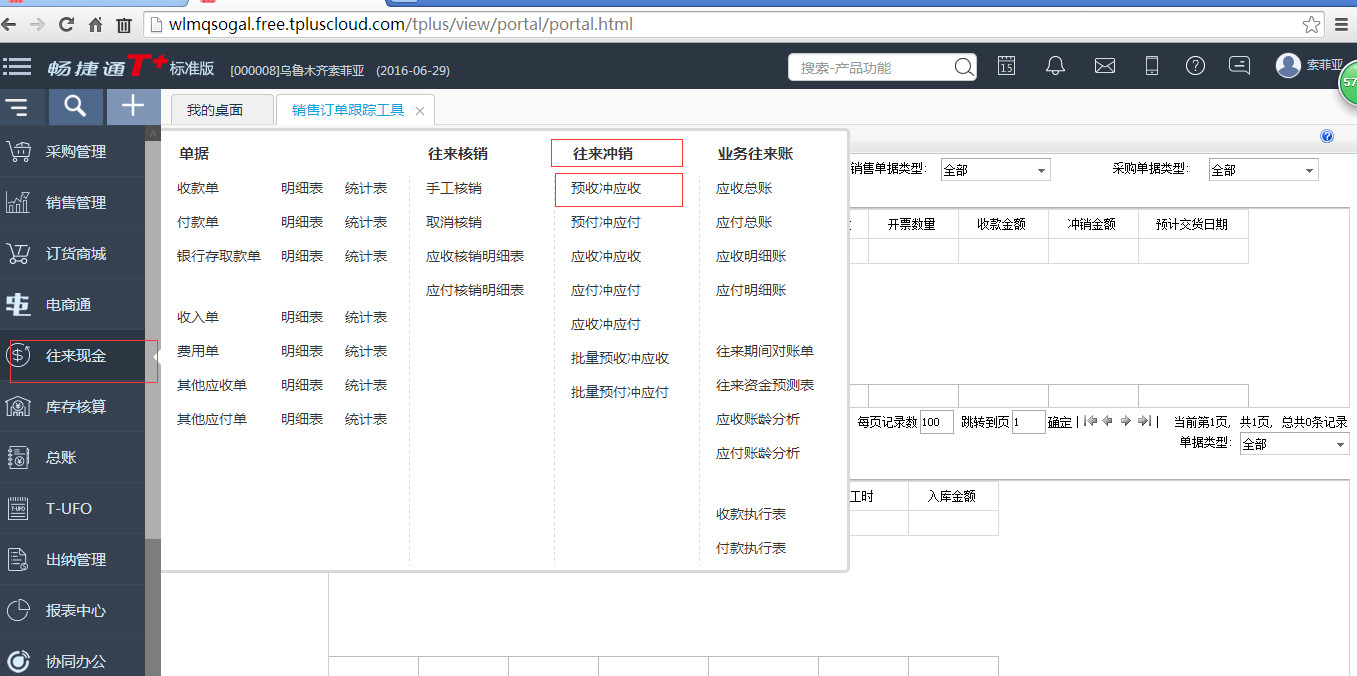Open 明细表 for 收款单
Viewport: 1357px width, 676px height.
pyautogui.click(x=302, y=188)
